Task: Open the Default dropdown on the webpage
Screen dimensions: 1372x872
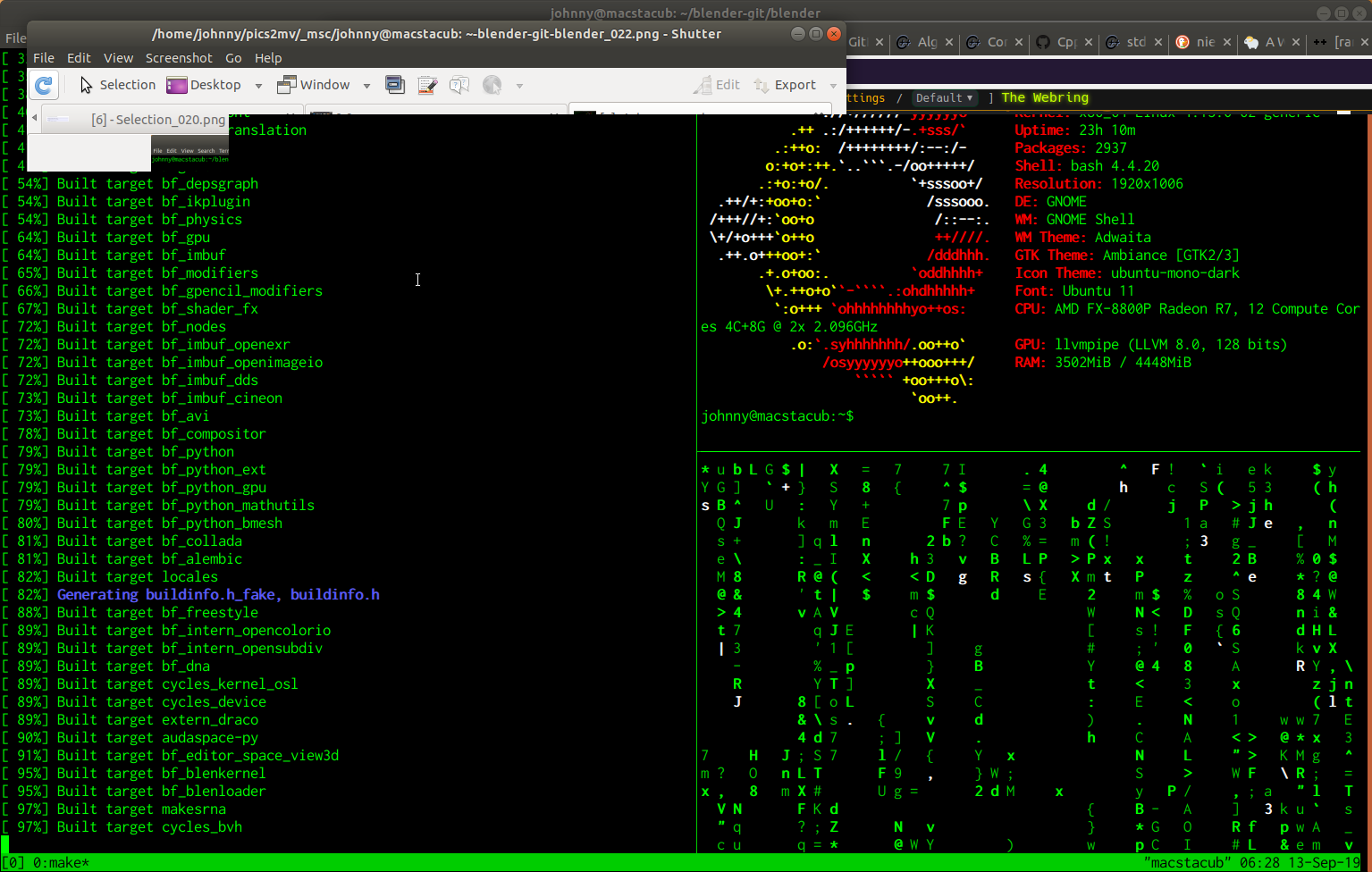Action: coord(944,98)
